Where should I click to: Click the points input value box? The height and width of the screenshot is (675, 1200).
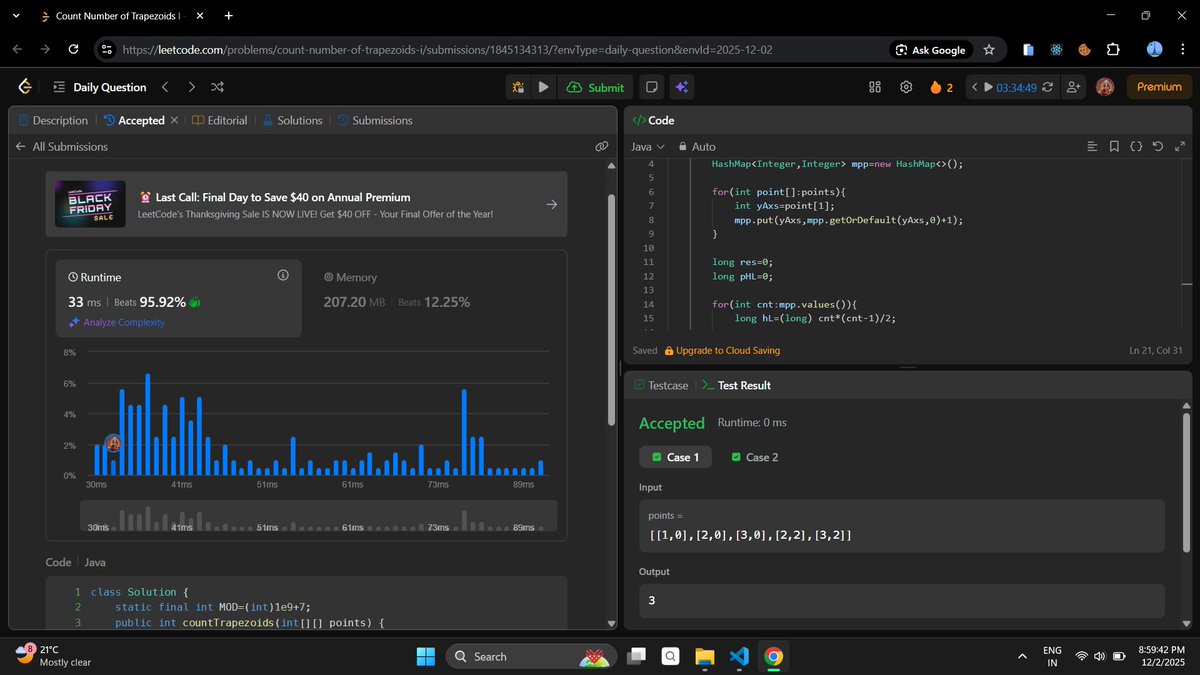coord(901,525)
